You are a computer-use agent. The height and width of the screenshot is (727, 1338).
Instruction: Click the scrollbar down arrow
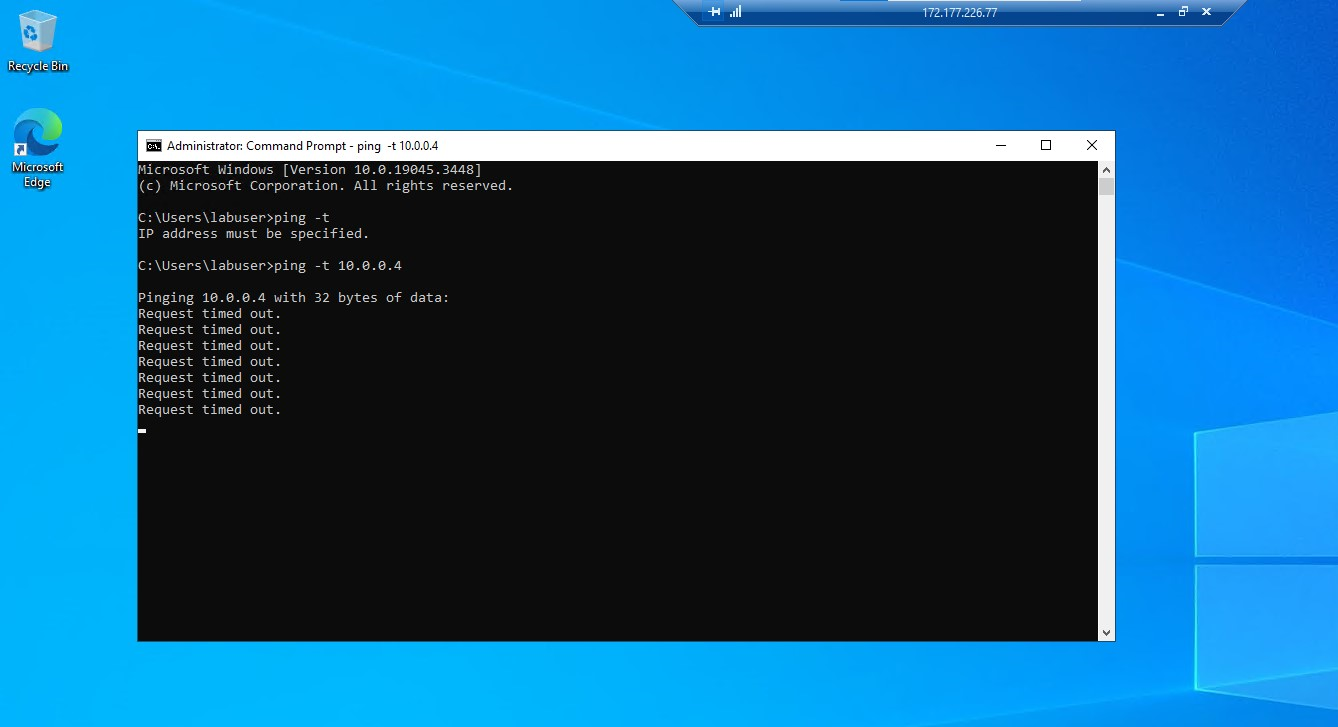click(x=1106, y=632)
